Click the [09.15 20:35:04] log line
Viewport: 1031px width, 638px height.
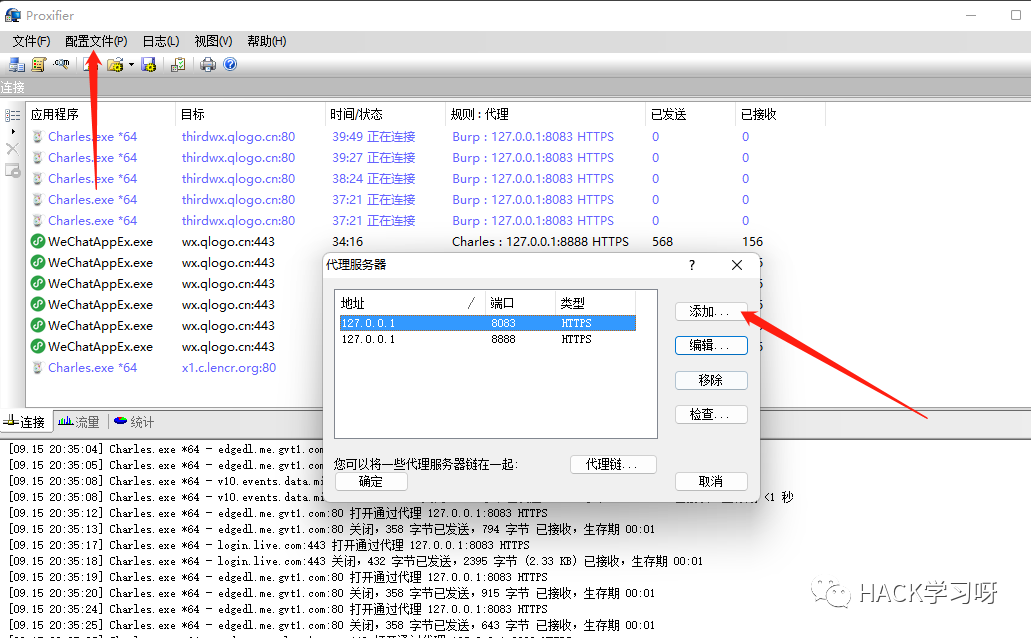click(166, 449)
